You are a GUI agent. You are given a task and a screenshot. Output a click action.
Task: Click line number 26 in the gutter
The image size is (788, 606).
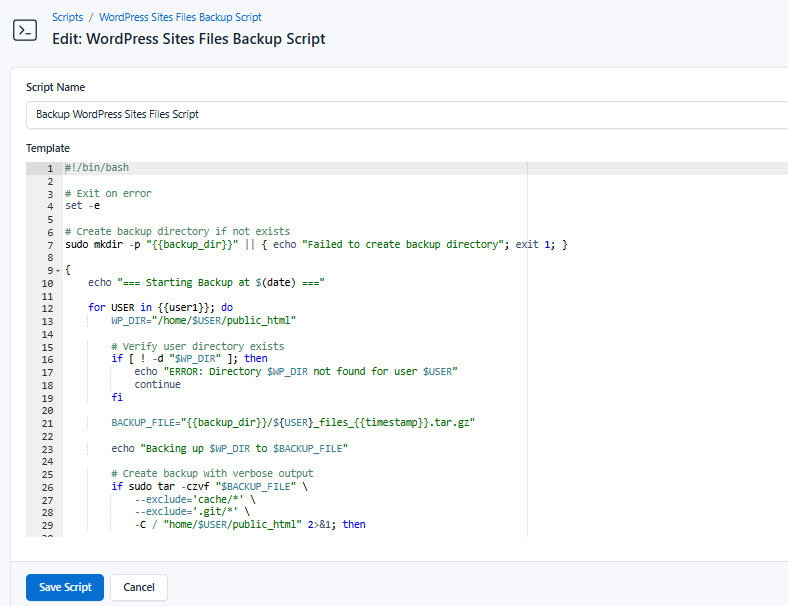tap(47, 487)
